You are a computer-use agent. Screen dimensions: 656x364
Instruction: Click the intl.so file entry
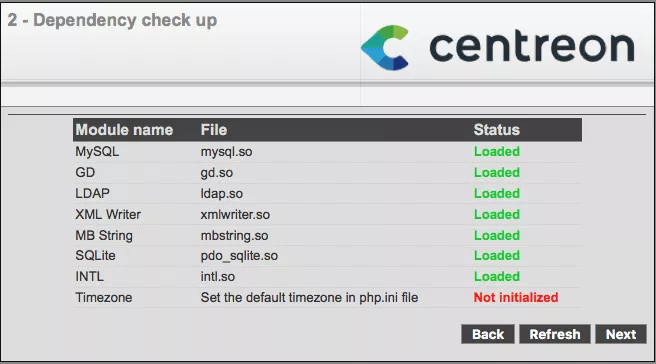[218, 277]
